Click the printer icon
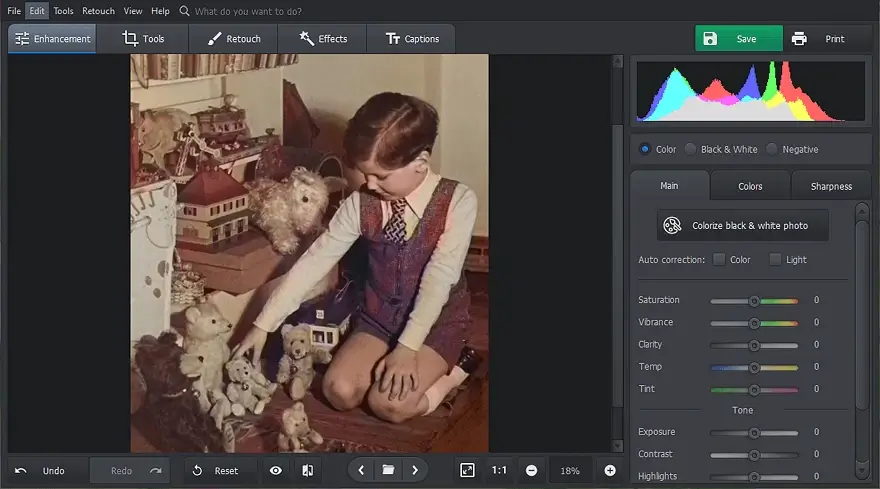 [799, 39]
